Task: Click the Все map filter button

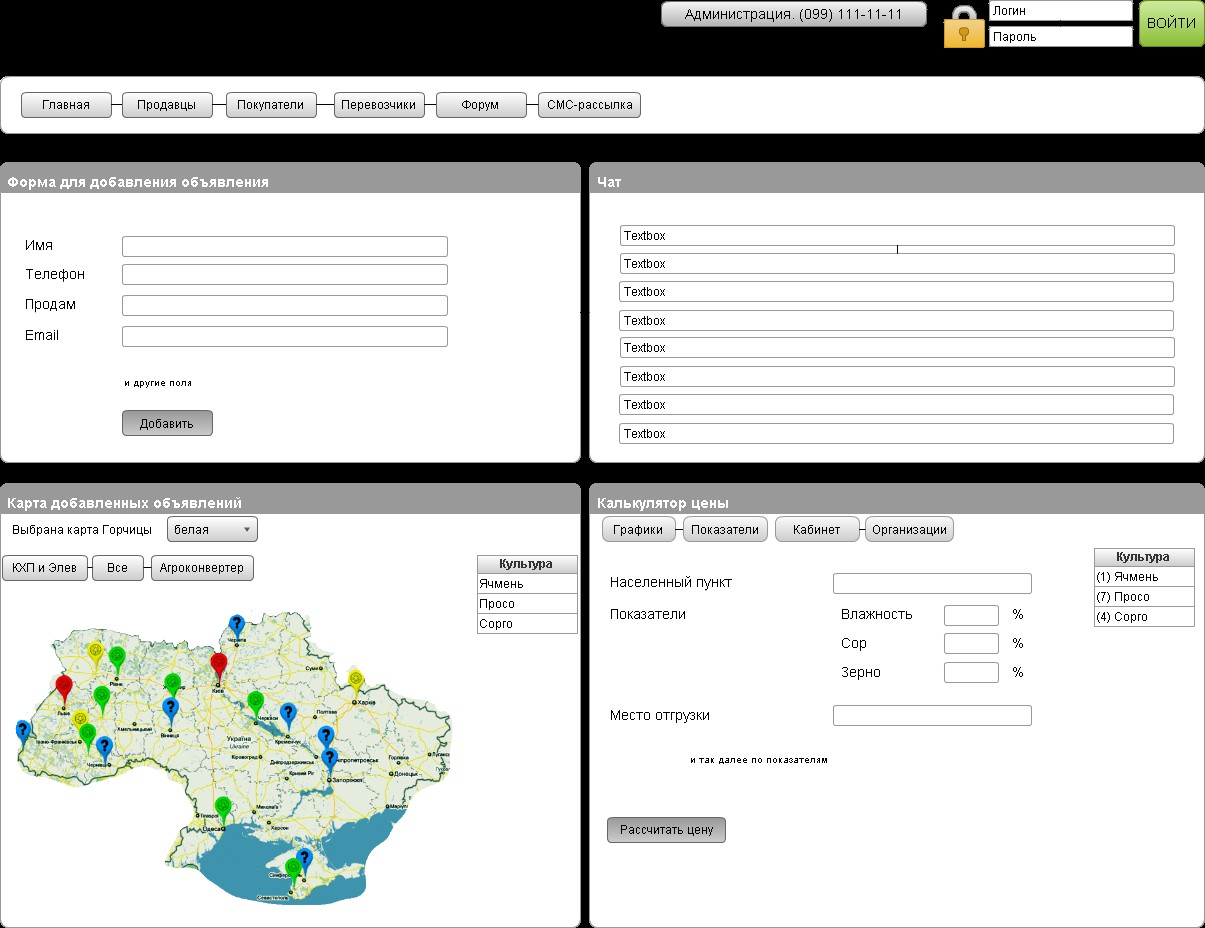Action: tap(118, 568)
